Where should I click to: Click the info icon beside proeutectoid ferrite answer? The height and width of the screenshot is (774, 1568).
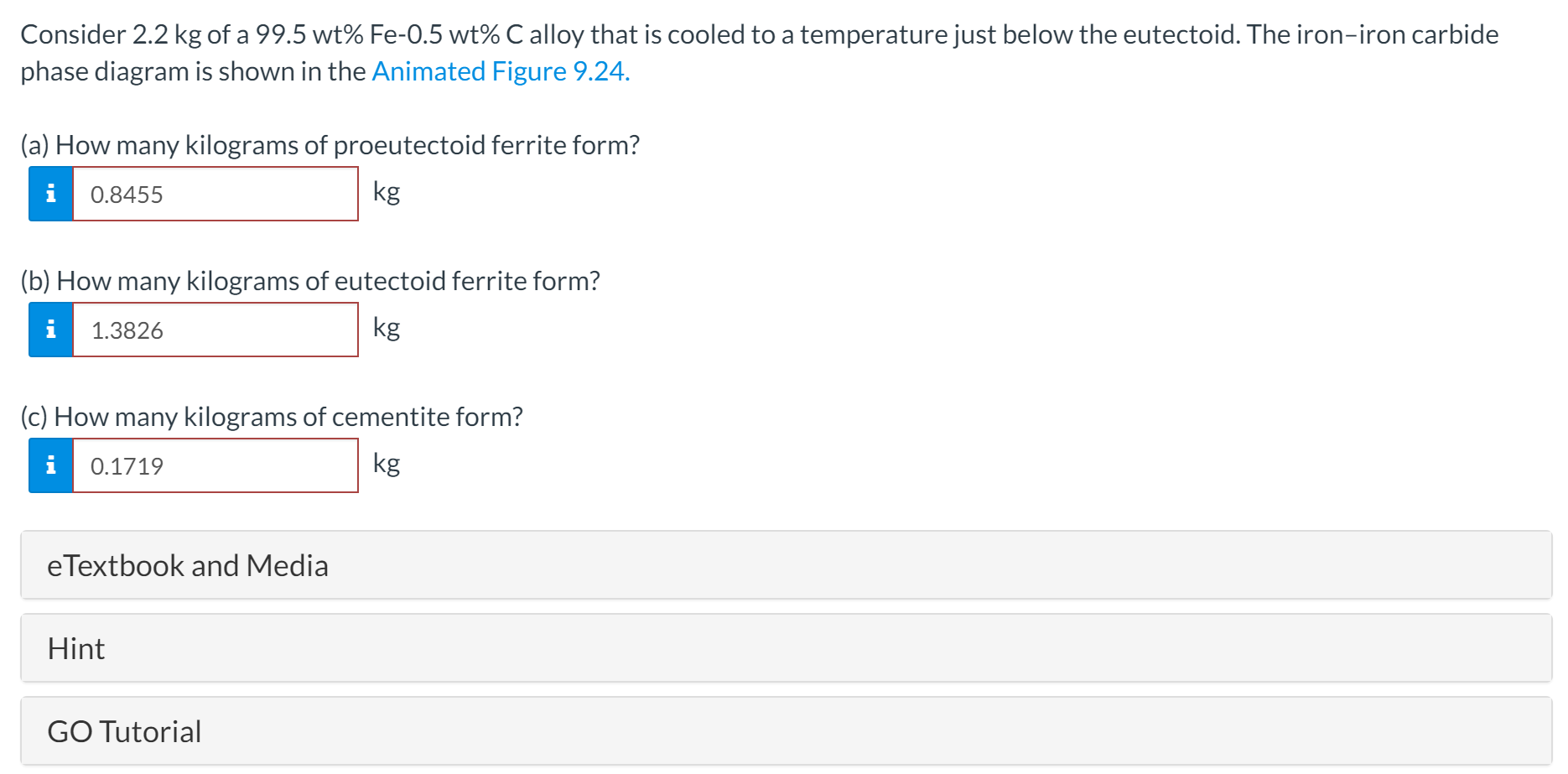click(50, 194)
